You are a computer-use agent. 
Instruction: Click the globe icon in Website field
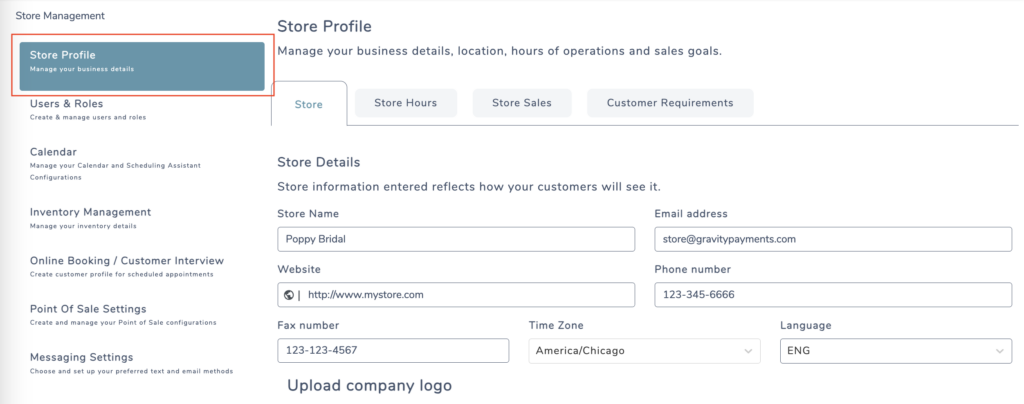[289, 295]
